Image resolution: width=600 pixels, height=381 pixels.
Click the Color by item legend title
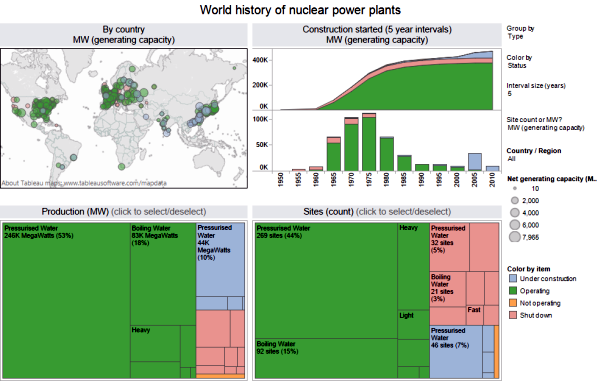point(528,269)
